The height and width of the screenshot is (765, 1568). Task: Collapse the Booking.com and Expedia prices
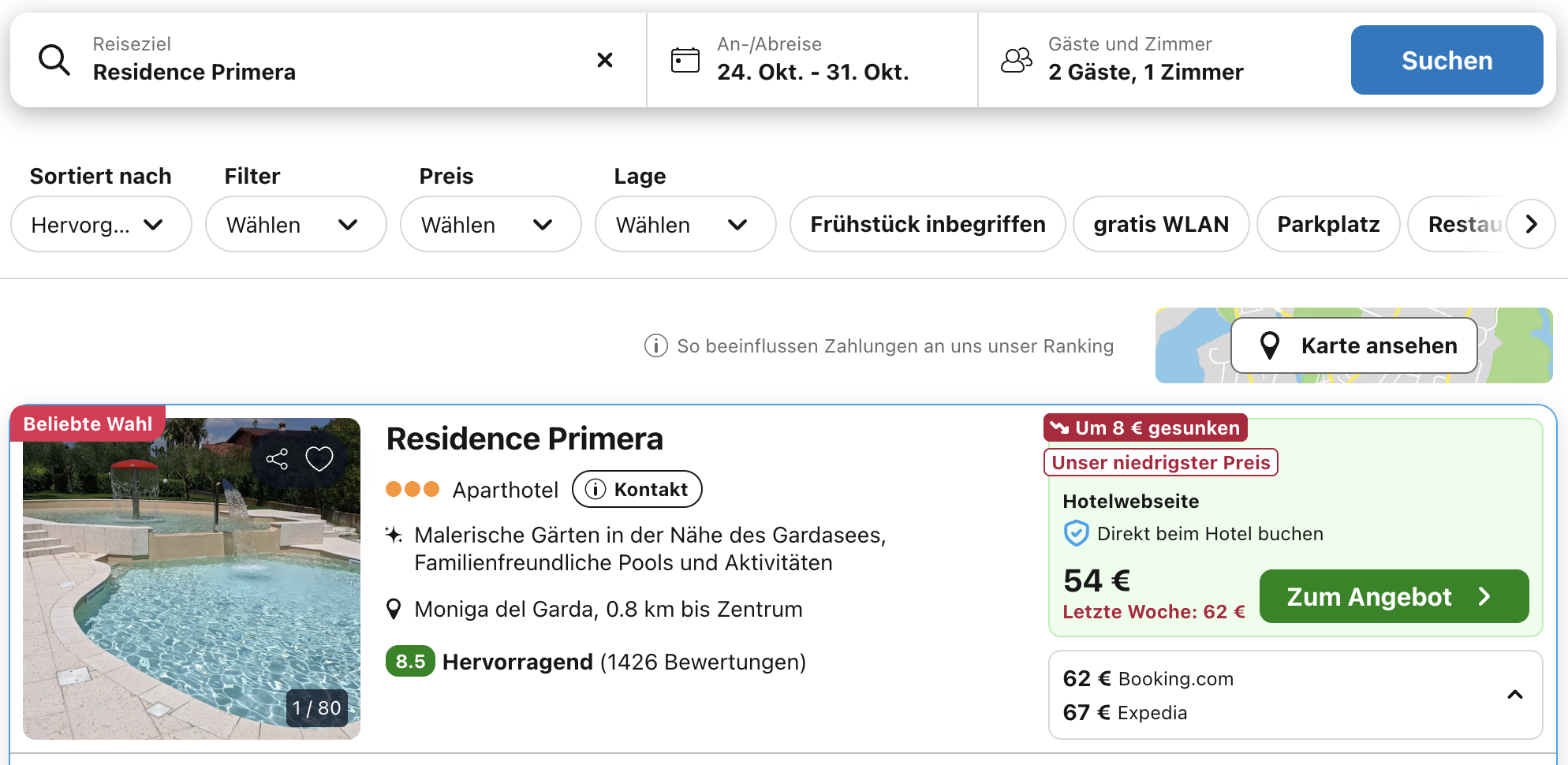[x=1514, y=695]
